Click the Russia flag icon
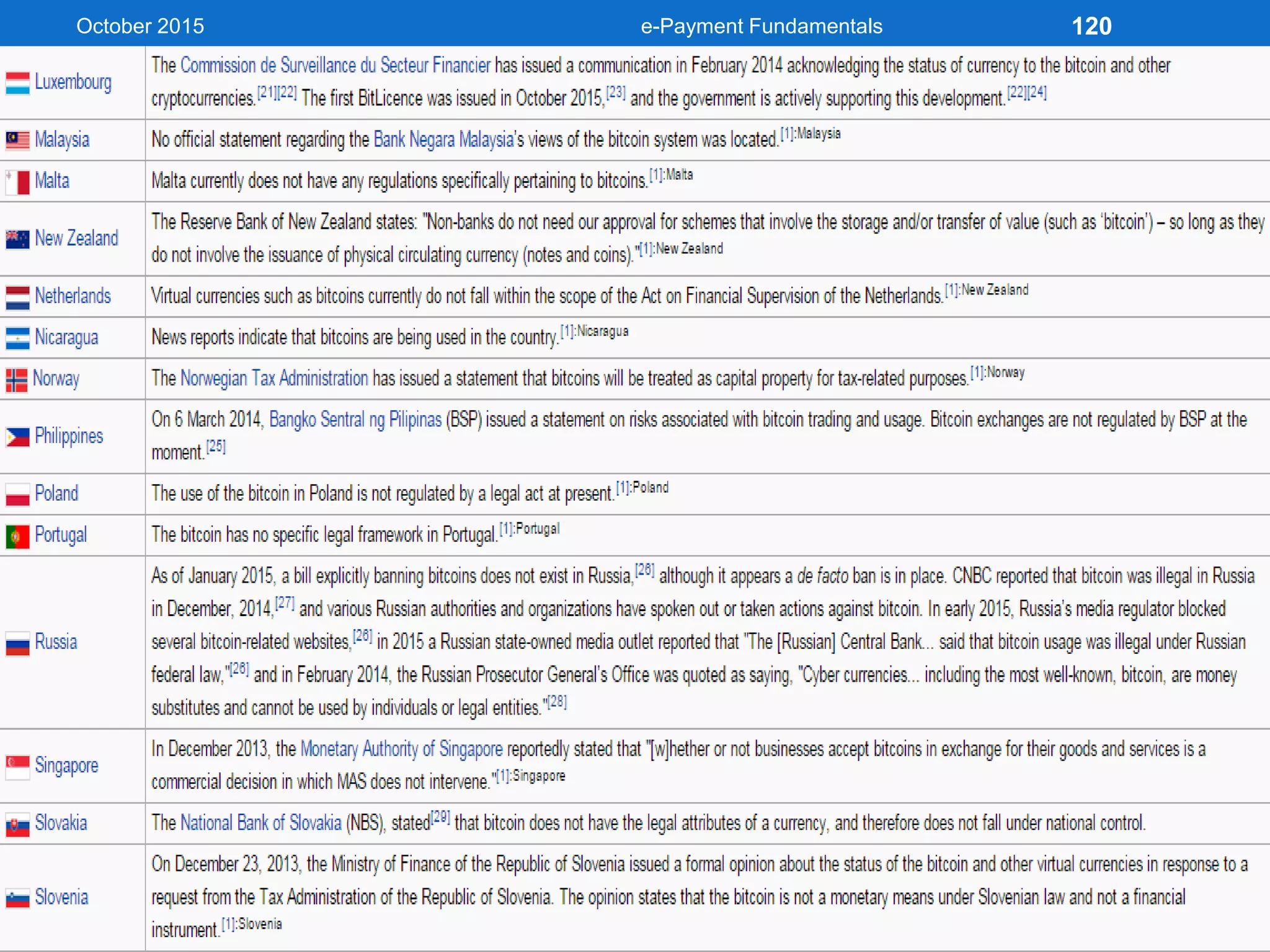Image resolution: width=1270 pixels, height=952 pixels. point(17,643)
